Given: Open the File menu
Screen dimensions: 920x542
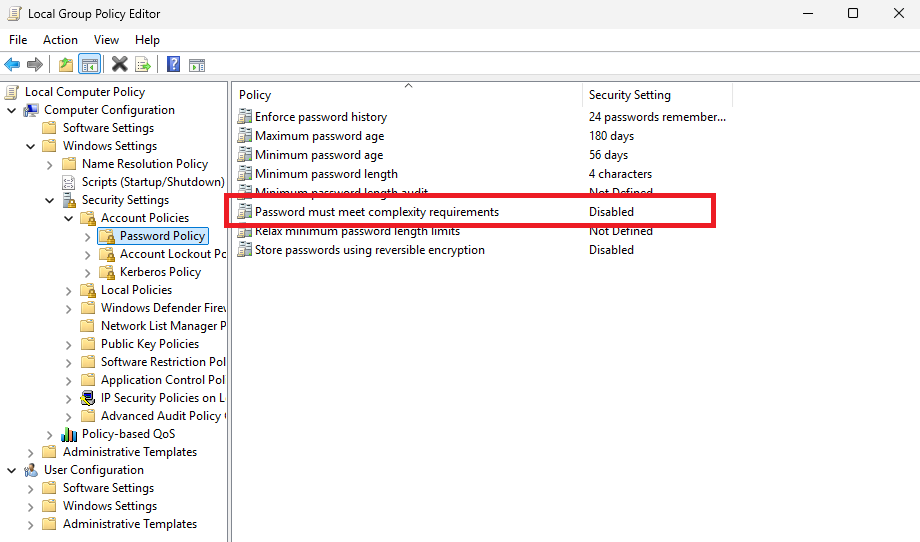Looking at the screenshot, I should click(18, 40).
